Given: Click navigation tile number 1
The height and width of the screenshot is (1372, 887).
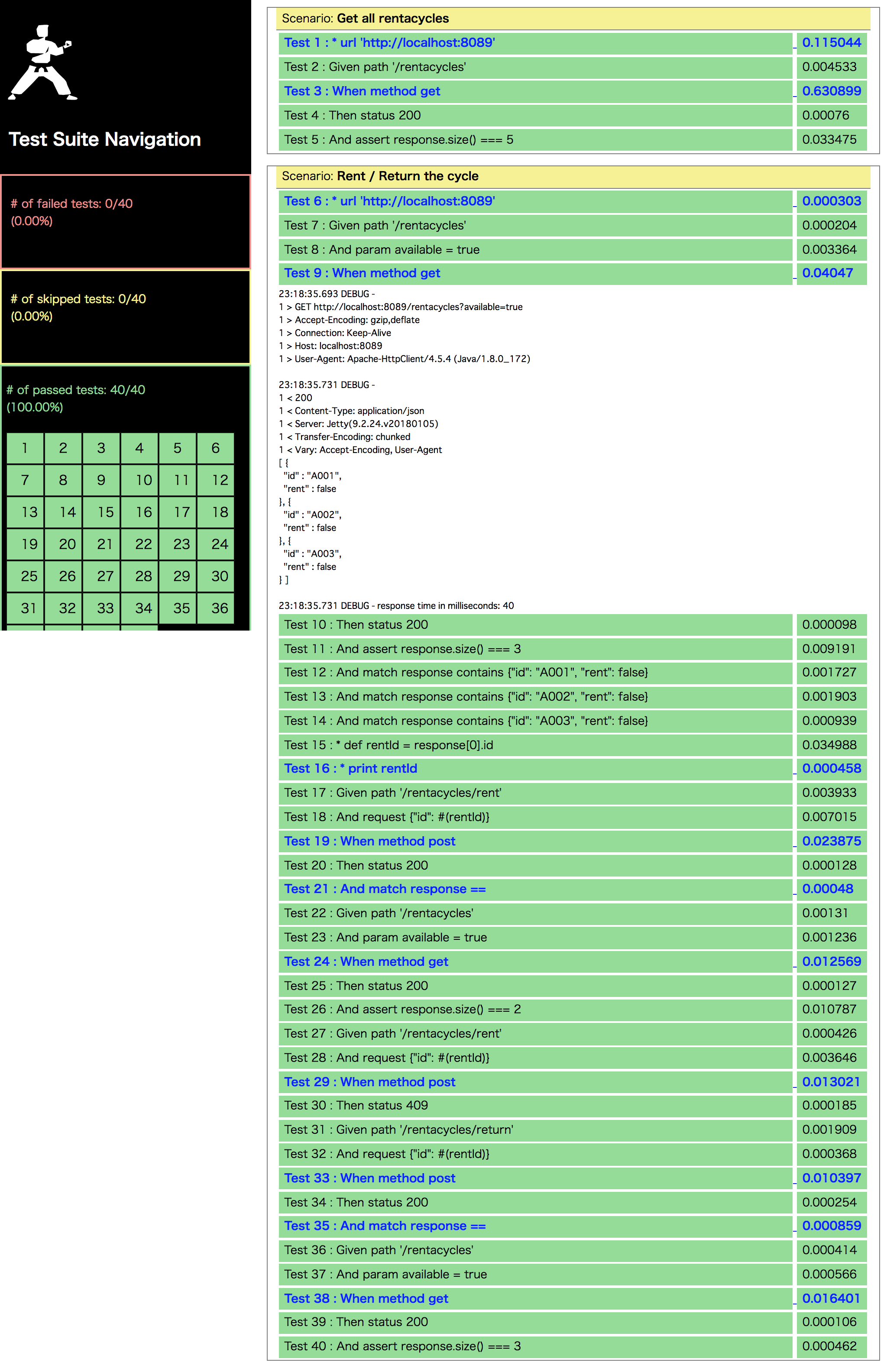Looking at the screenshot, I should tap(25, 448).
